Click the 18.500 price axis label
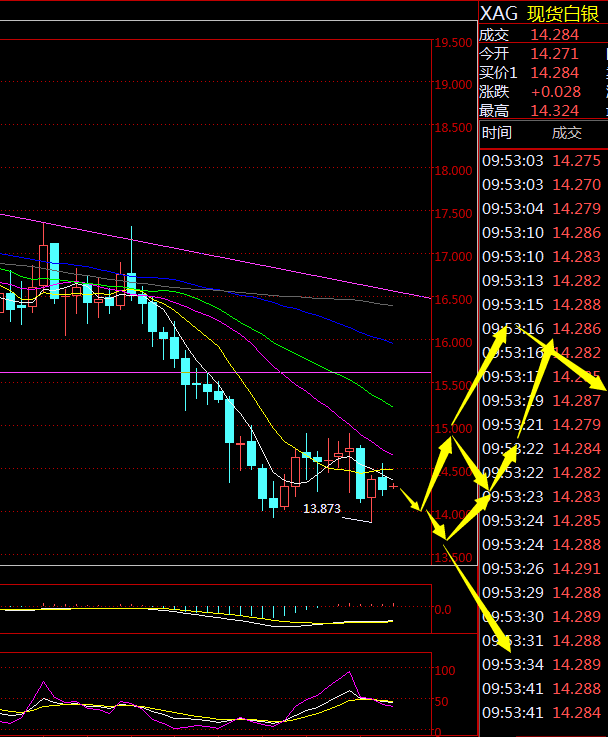Viewport: 608px width, 737px height. (453, 127)
